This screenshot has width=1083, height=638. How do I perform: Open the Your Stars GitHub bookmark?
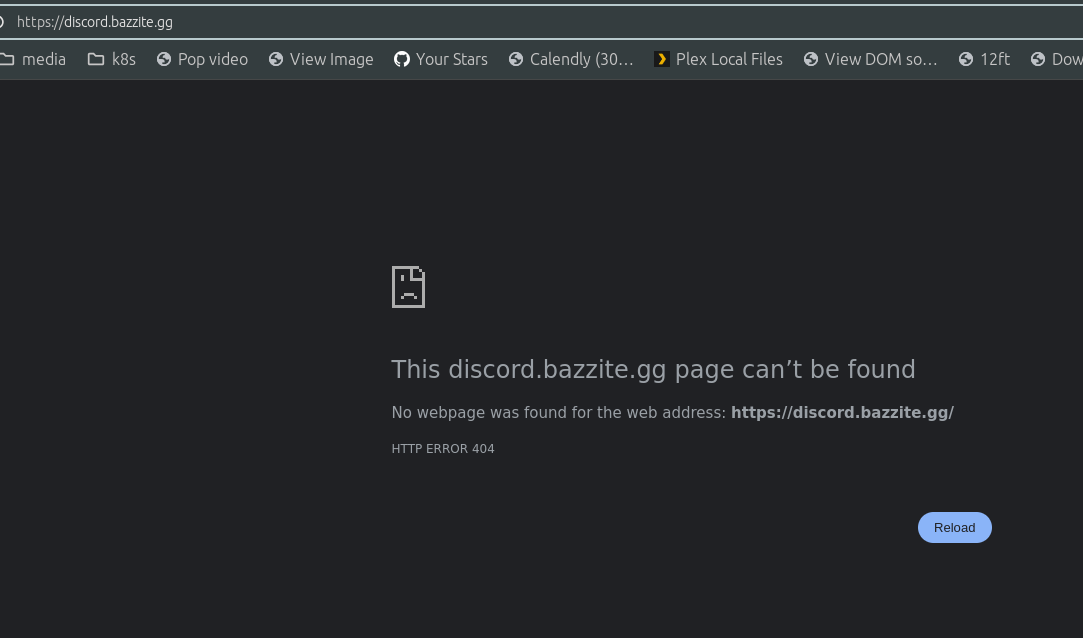click(x=441, y=59)
